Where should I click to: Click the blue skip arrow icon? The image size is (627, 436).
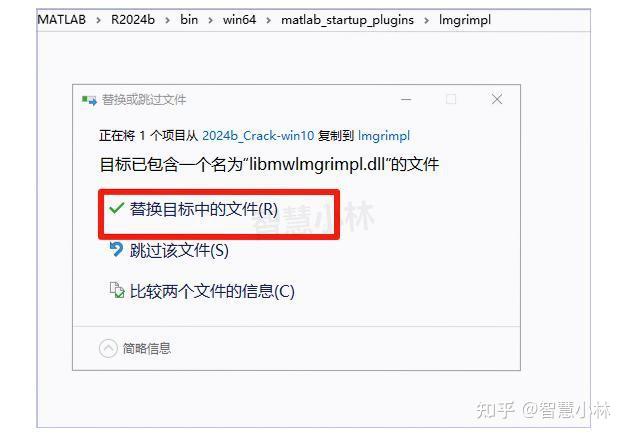(x=116, y=249)
